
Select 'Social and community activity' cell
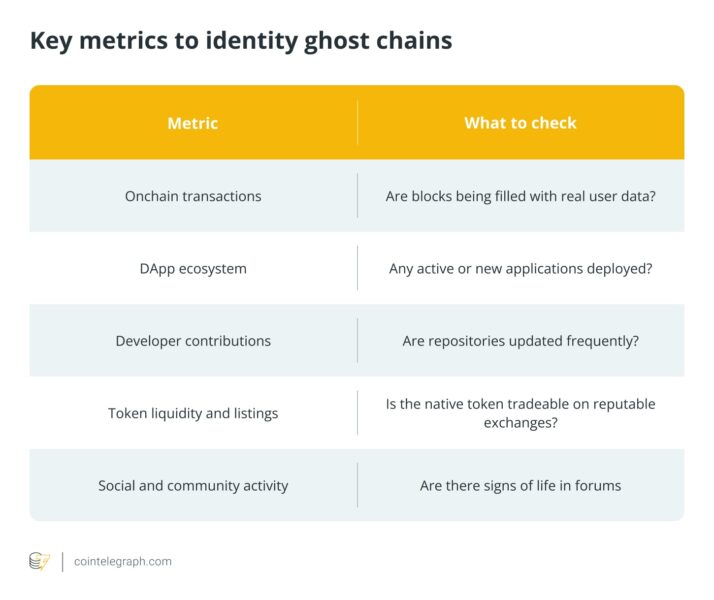coord(193,485)
